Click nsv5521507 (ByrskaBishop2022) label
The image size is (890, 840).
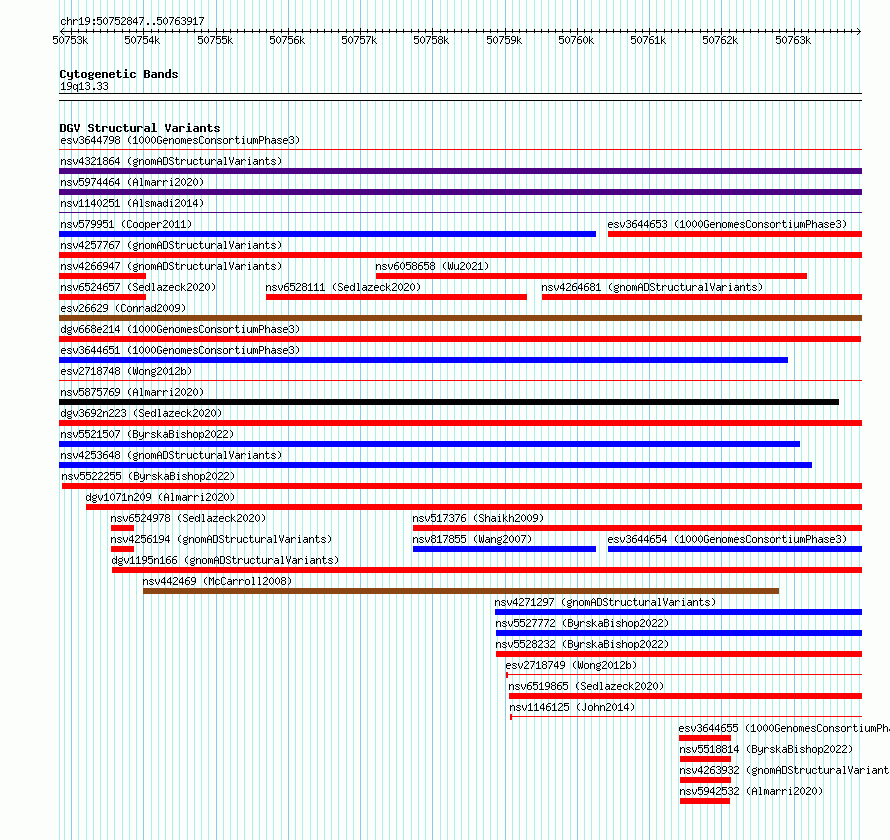[147, 434]
